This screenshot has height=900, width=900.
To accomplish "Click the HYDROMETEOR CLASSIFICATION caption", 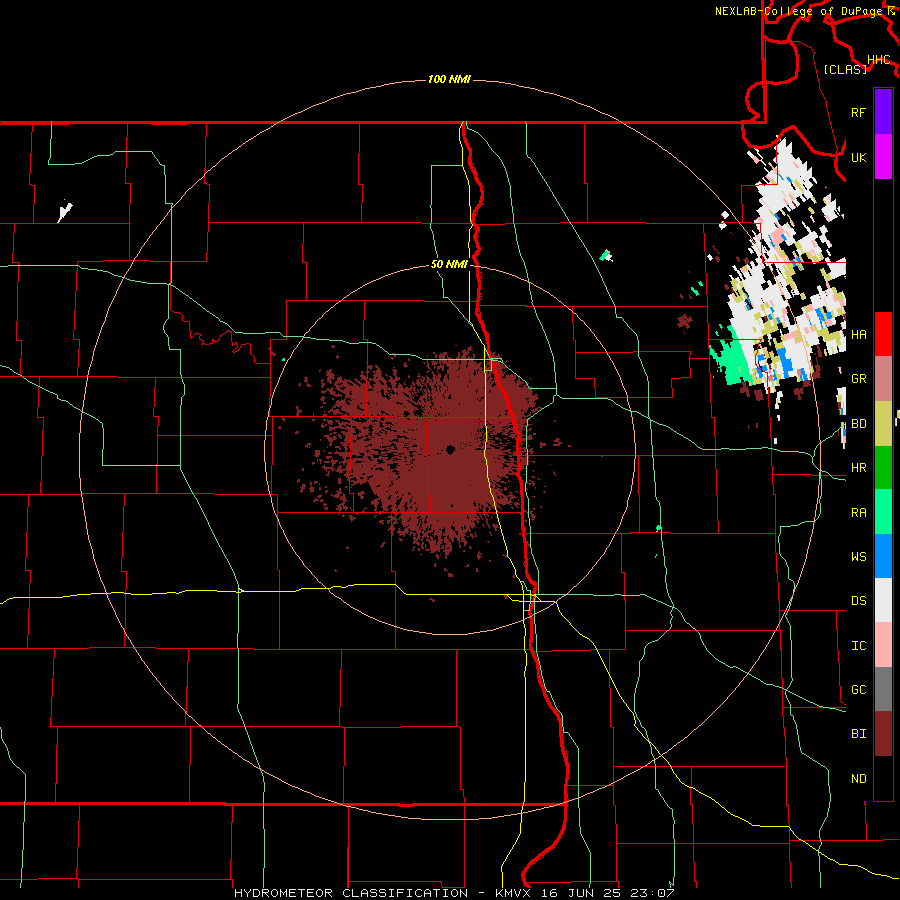I will point(351,893).
